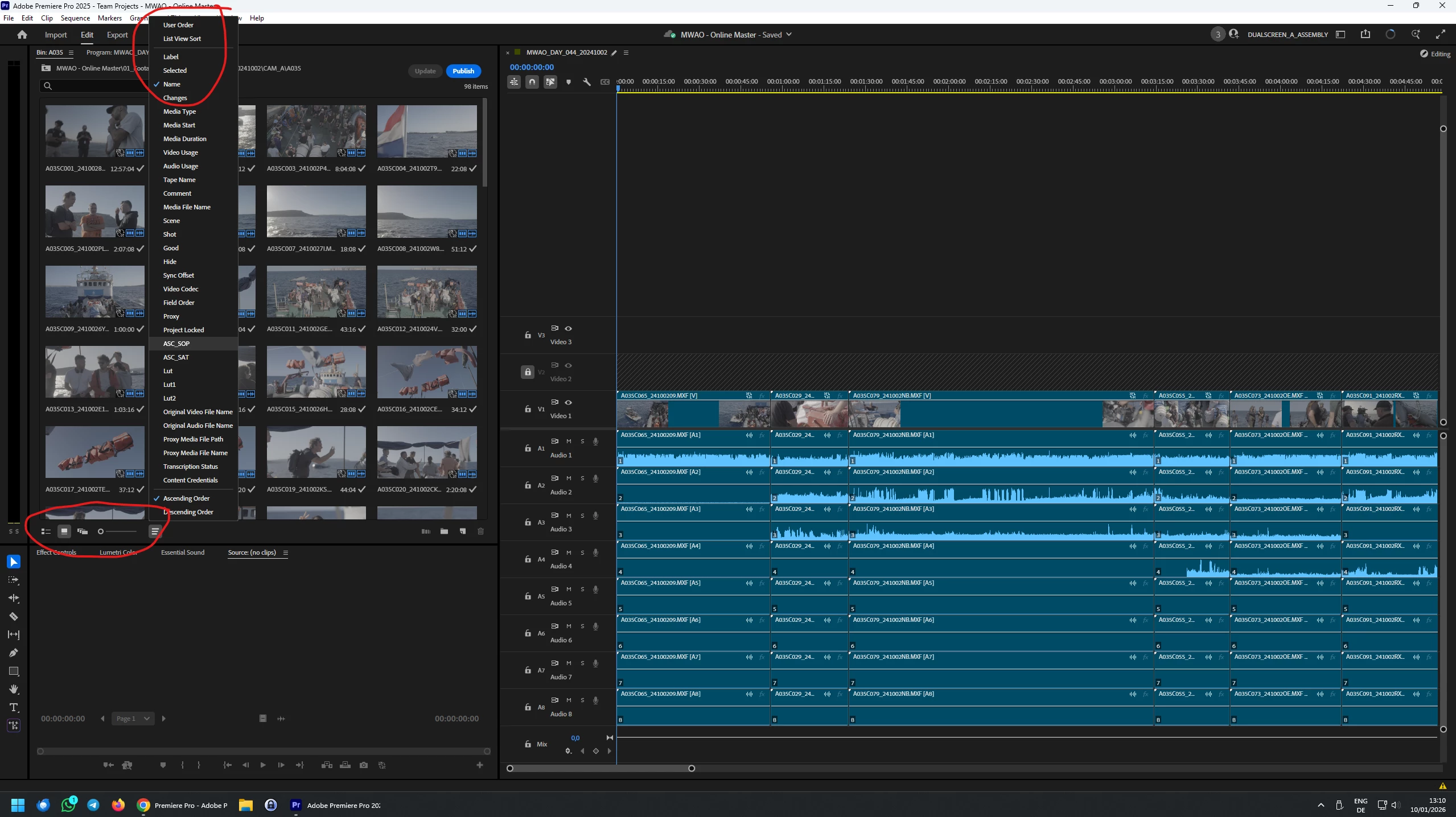Expand the project name dropdown arrow

tap(789, 35)
